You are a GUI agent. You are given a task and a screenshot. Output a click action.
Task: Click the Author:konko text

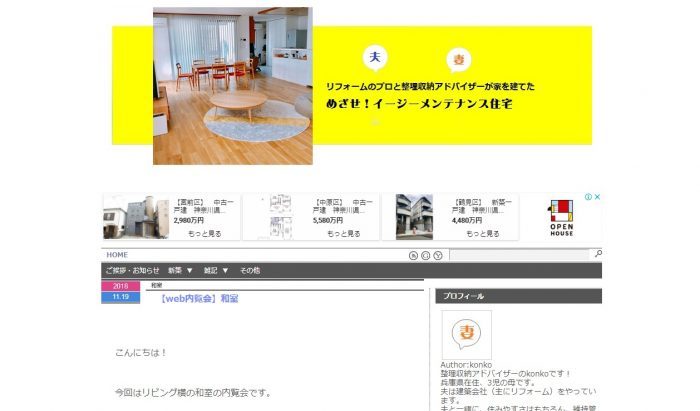(x=466, y=365)
